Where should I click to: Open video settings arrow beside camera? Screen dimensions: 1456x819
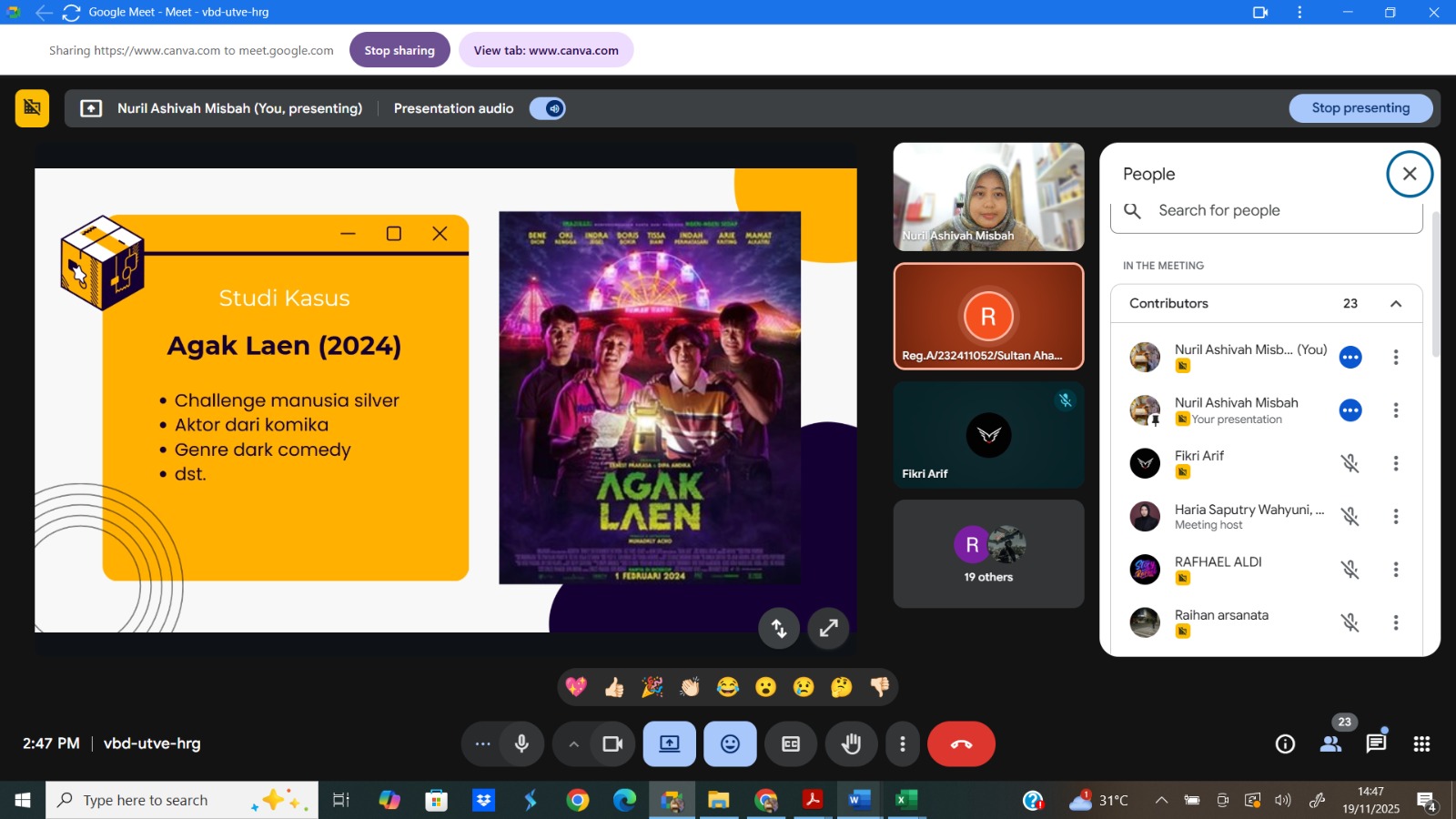(573, 744)
